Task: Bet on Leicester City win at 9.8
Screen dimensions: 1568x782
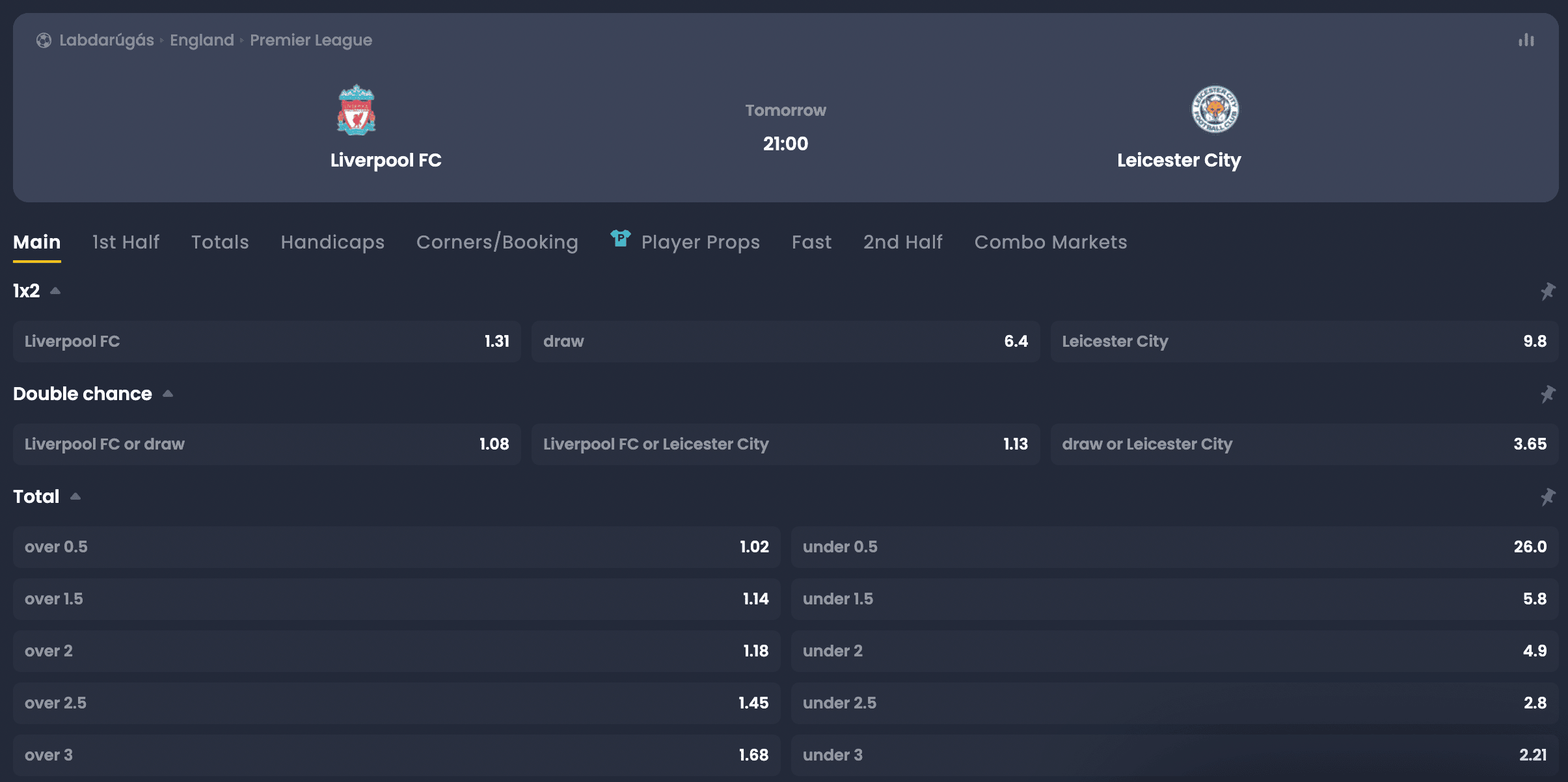Action: [x=1304, y=342]
